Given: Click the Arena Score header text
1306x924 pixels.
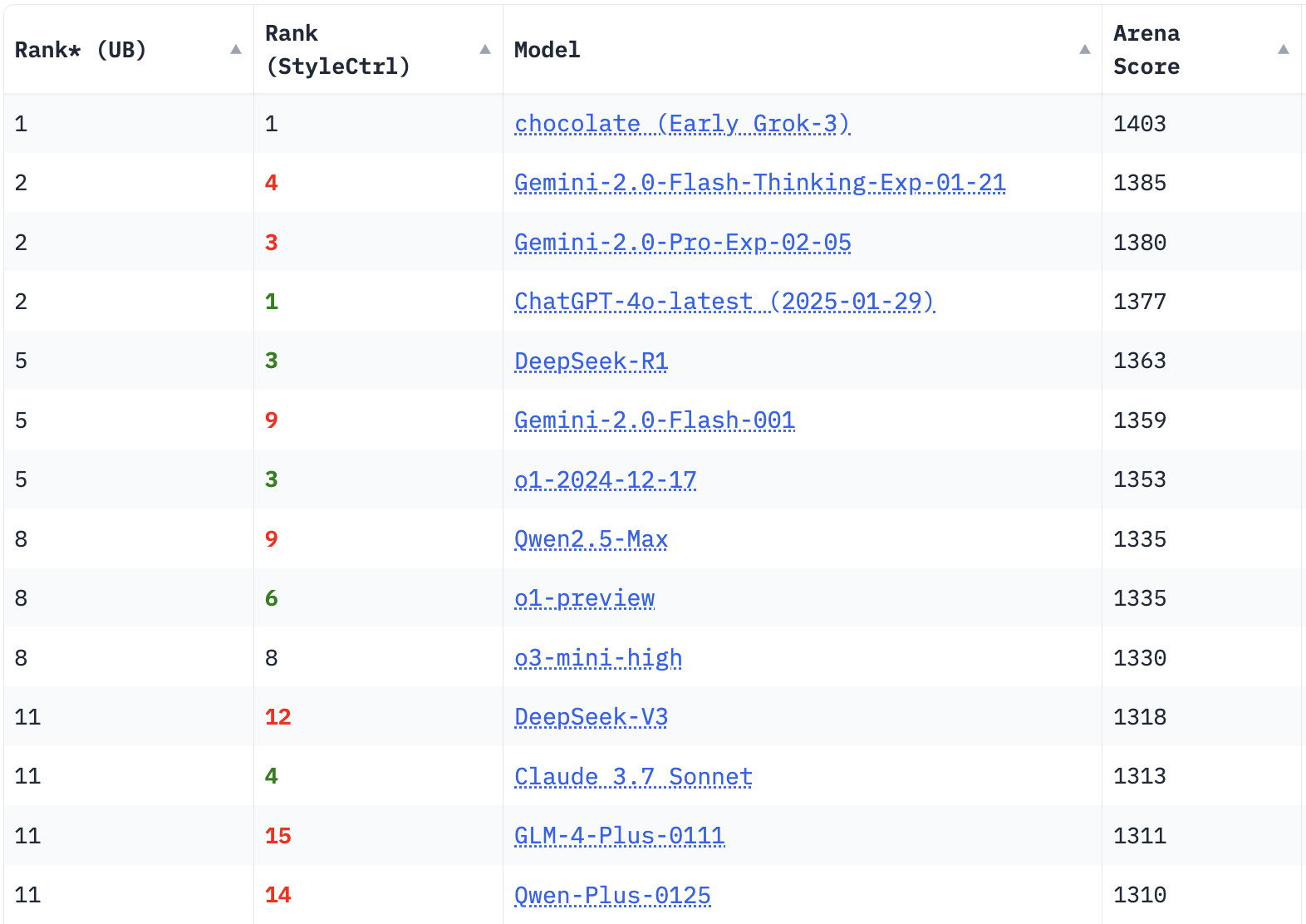Looking at the screenshot, I should pyautogui.click(x=1146, y=50).
